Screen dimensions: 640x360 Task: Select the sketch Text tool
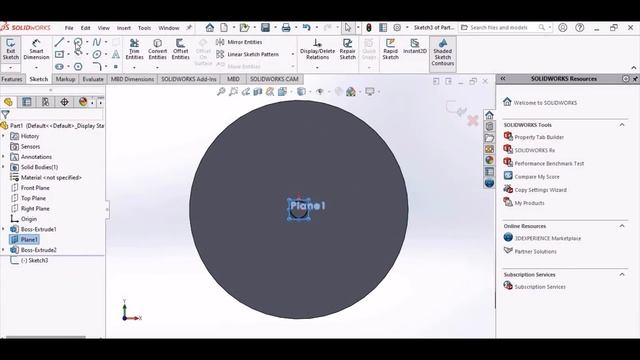[x=116, y=54]
